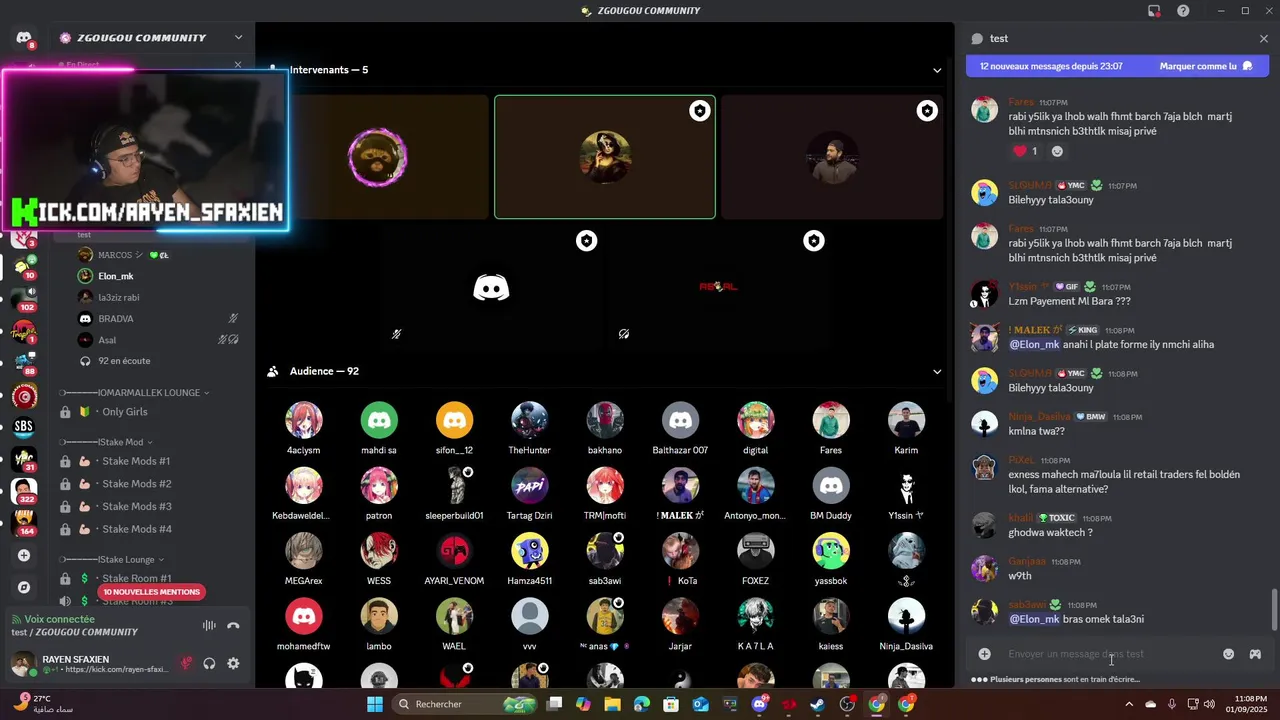Open 4aciysm audience avatar
Screen dimensions: 1280x720
tap(304, 421)
